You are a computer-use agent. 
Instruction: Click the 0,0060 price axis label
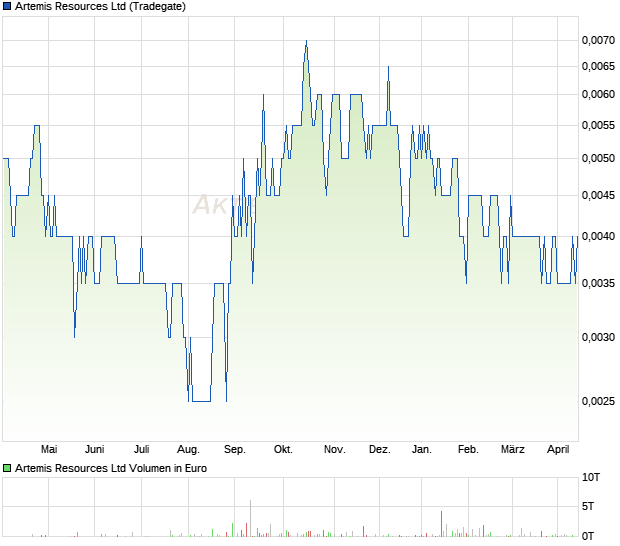pyautogui.click(x=598, y=94)
